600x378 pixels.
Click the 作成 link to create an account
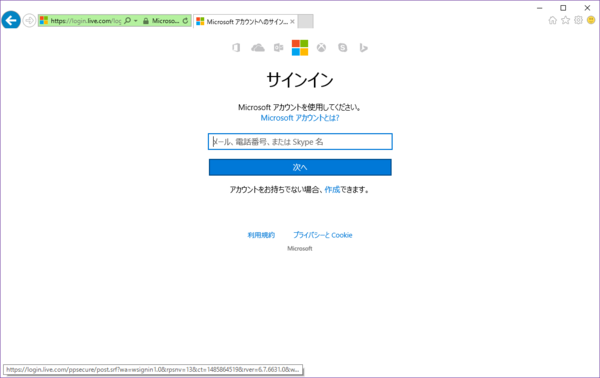332,189
